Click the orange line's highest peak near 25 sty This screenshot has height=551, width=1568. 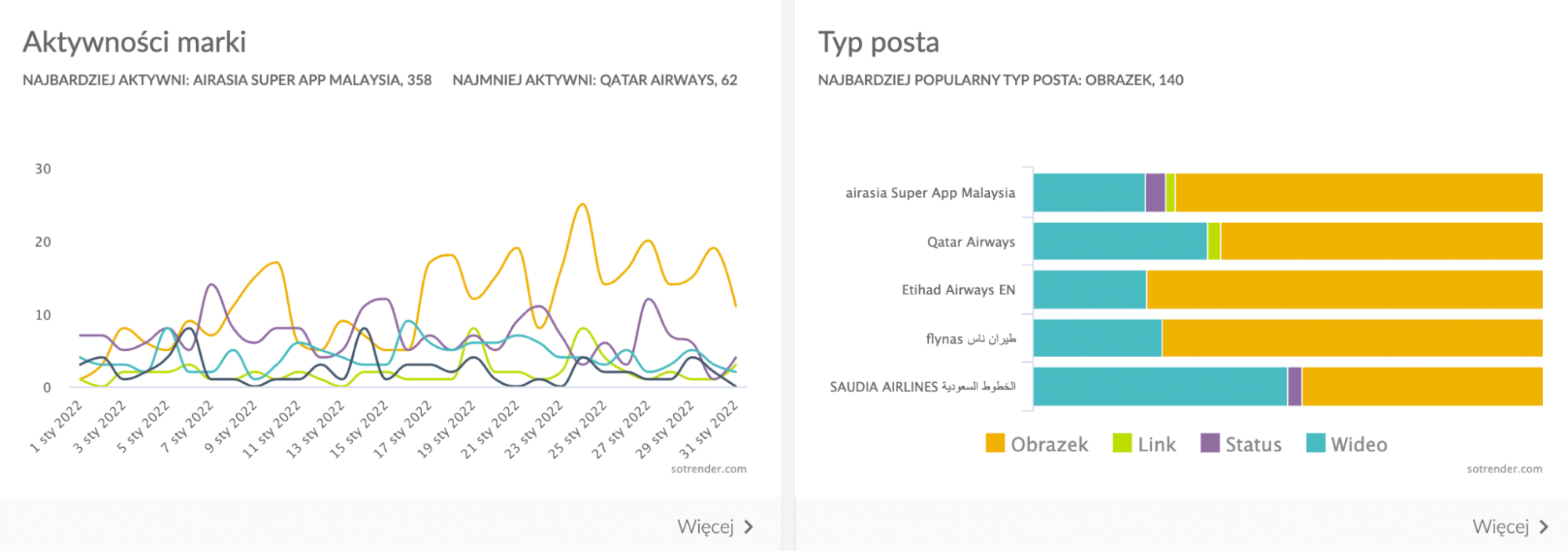point(582,205)
